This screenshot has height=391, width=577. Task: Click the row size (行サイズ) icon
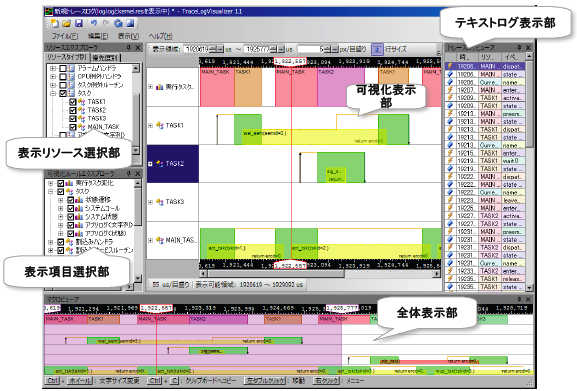(377, 49)
